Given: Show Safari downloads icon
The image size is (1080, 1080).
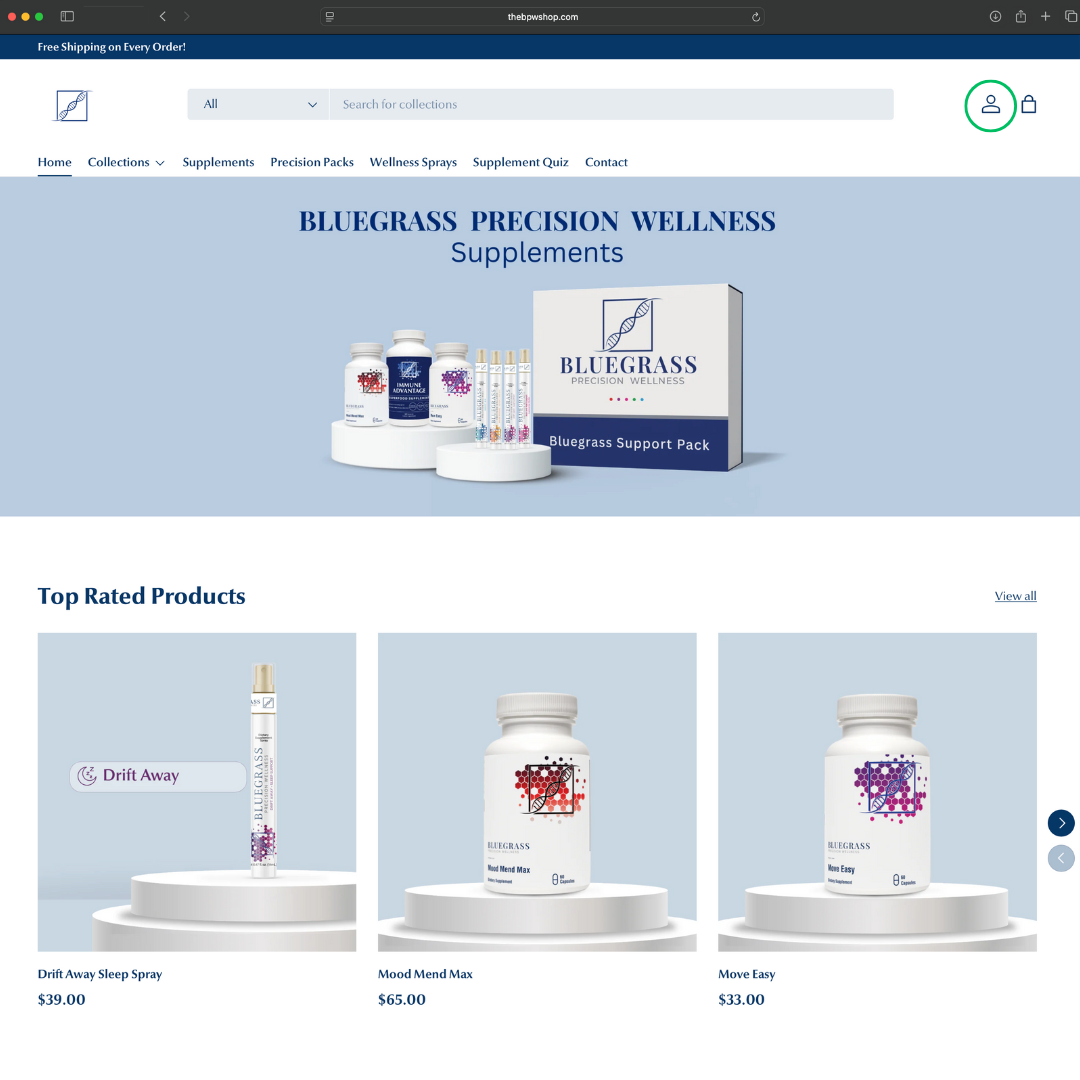Looking at the screenshot, I should [995, 17].
